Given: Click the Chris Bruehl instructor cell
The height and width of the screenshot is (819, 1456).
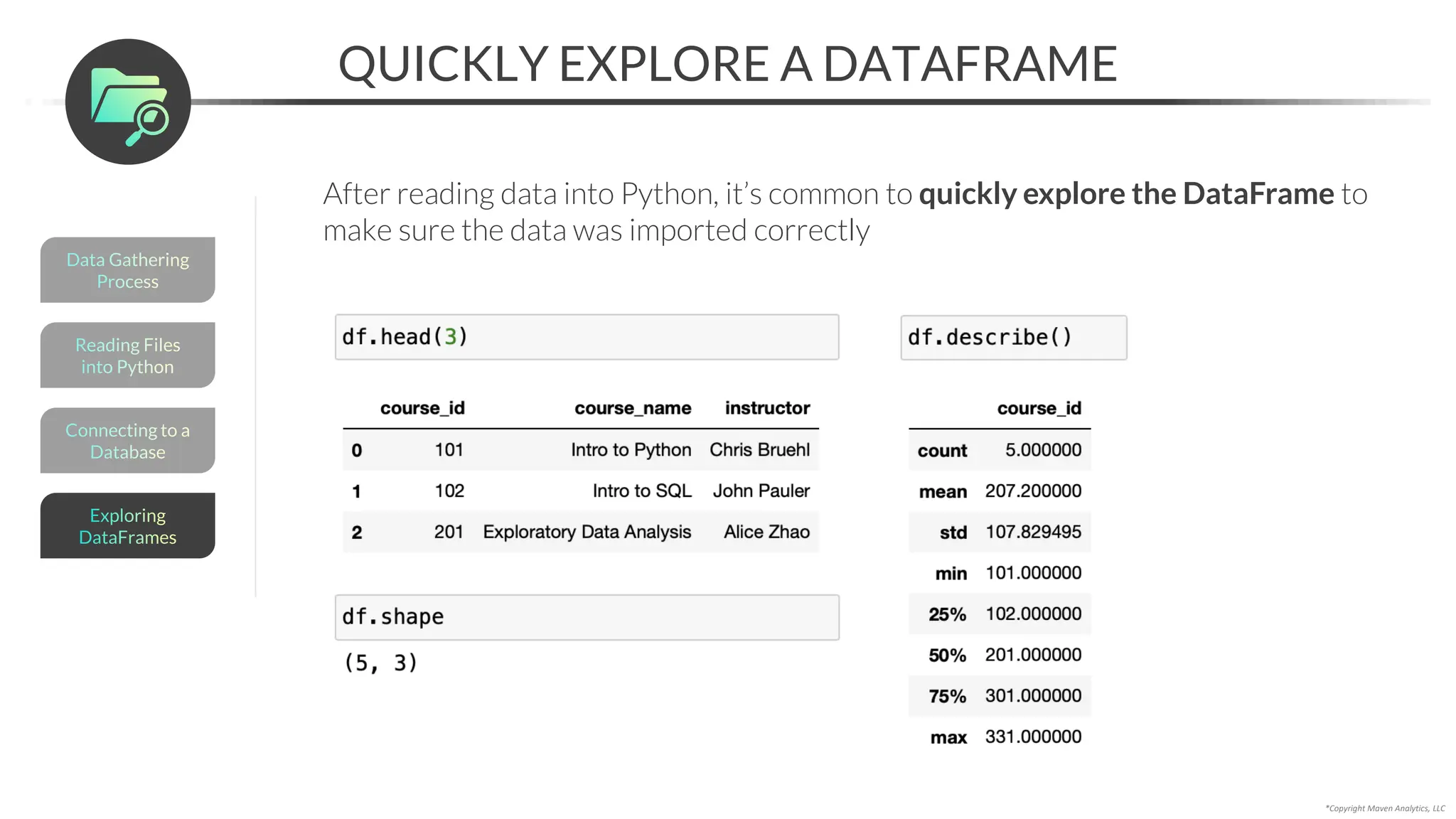Looking at the screenshot, I should point(760,450).
